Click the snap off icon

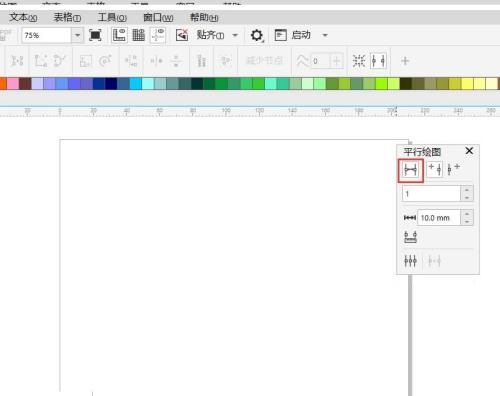[x=182, y=35]
